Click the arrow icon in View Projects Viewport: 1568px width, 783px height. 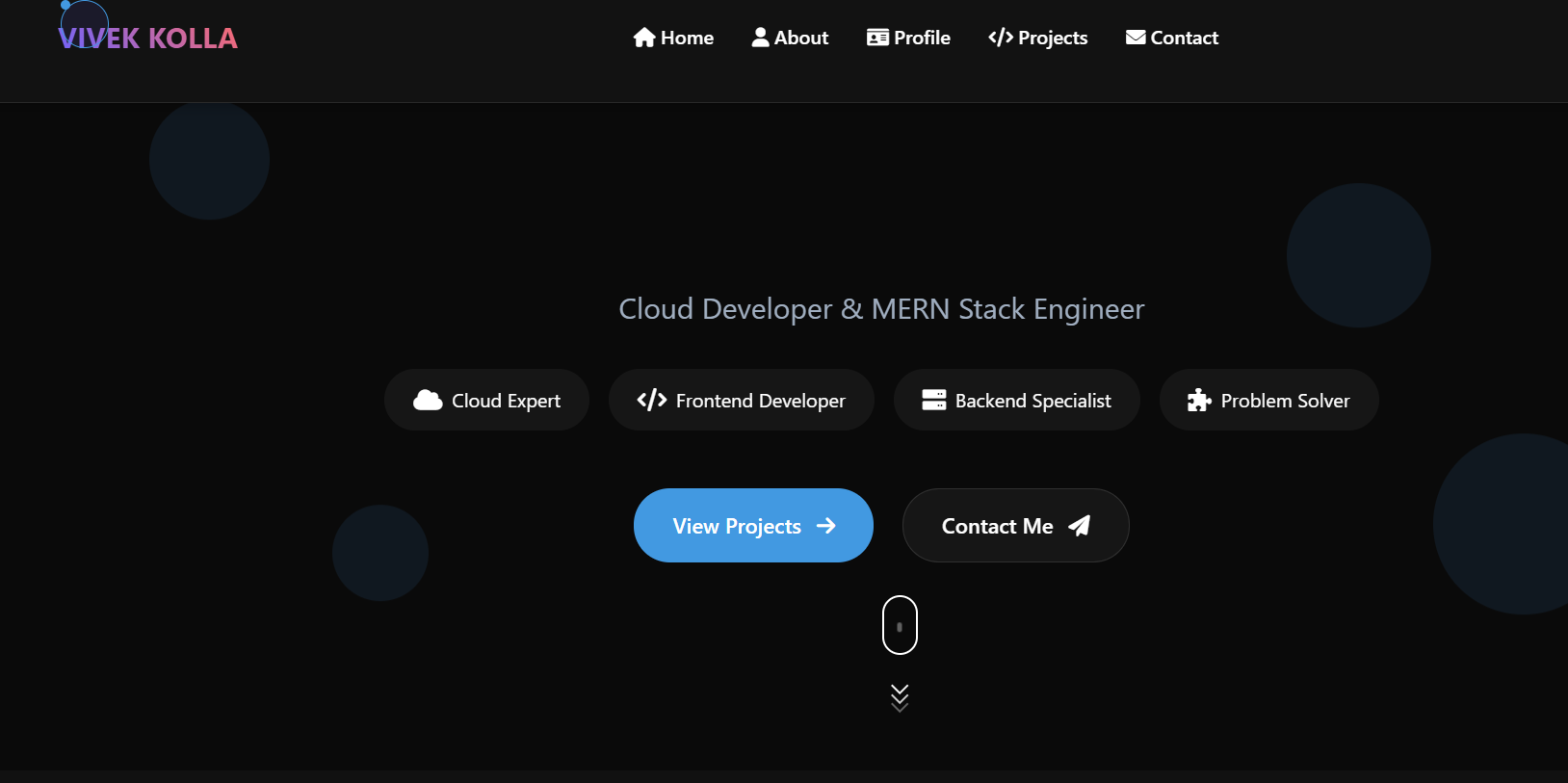(x=826, y=525)
